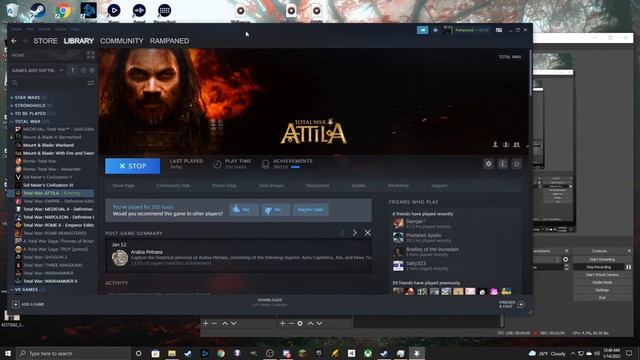Open Xbox app in the taskbar
This screenshot has width=640, height=360.
[368, 353]
